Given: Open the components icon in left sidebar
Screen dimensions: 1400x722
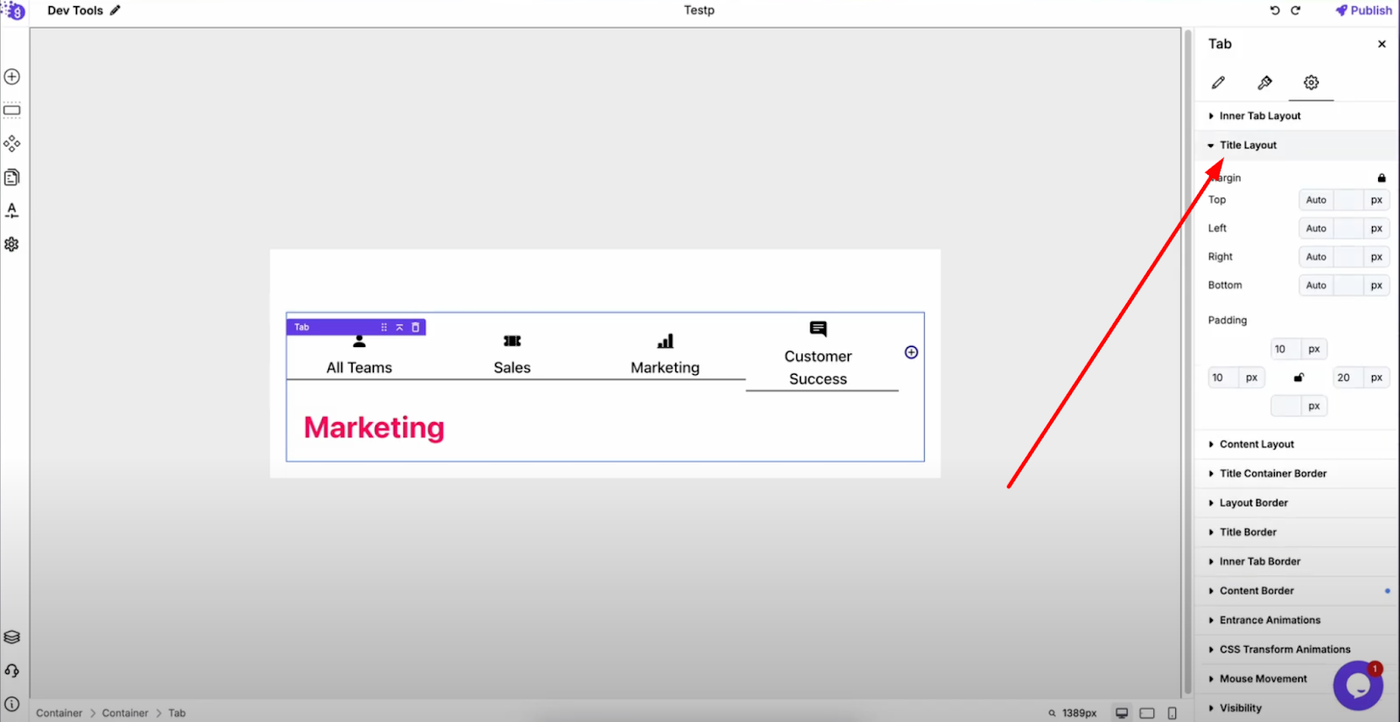Looking at the screenshot, I should [x=12, y=144].
